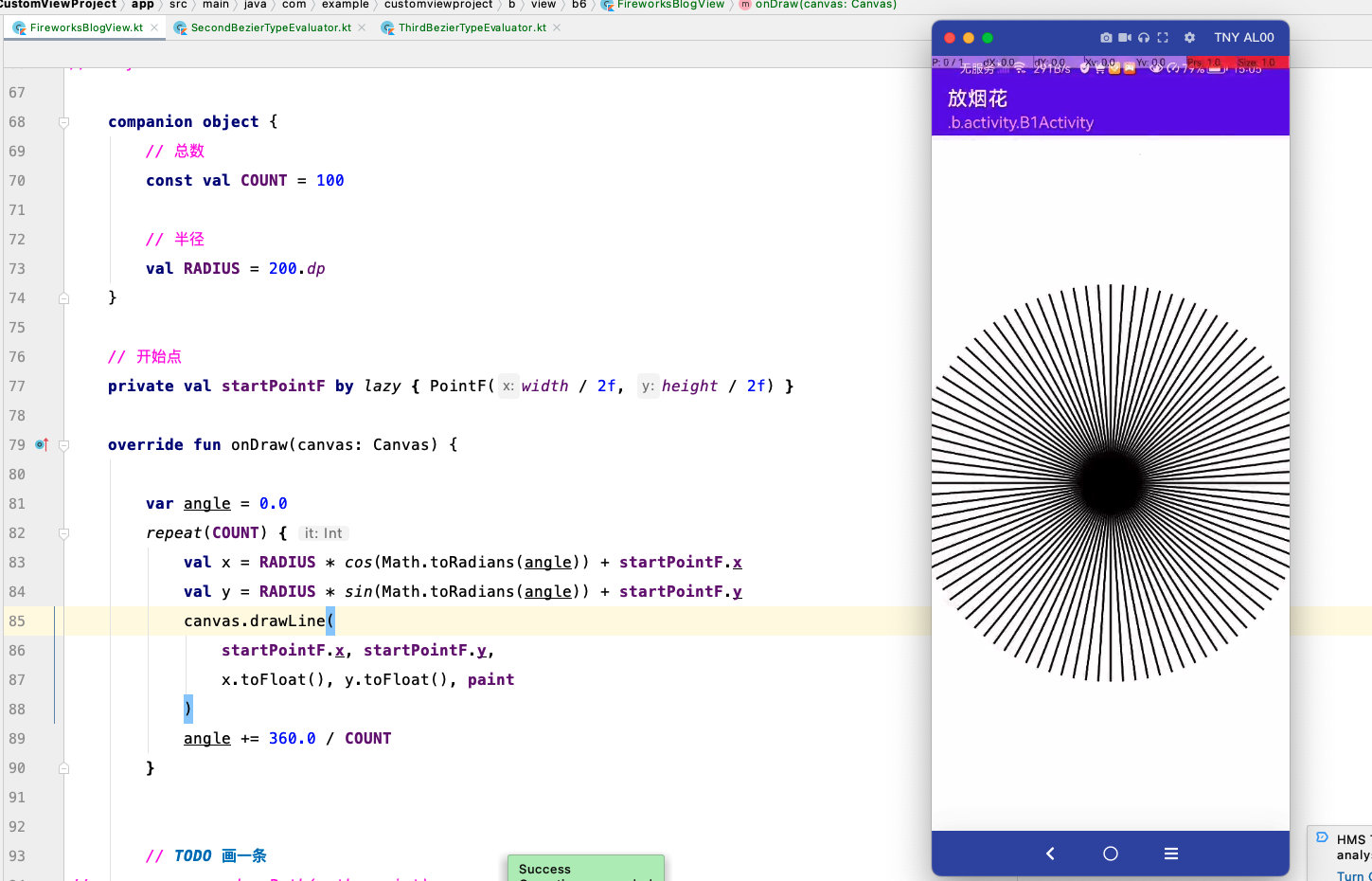The height and width of the screenshot is (881, 1372).
Task: Click 360.0 value on line 89
Action: click(x=293, y=739)
